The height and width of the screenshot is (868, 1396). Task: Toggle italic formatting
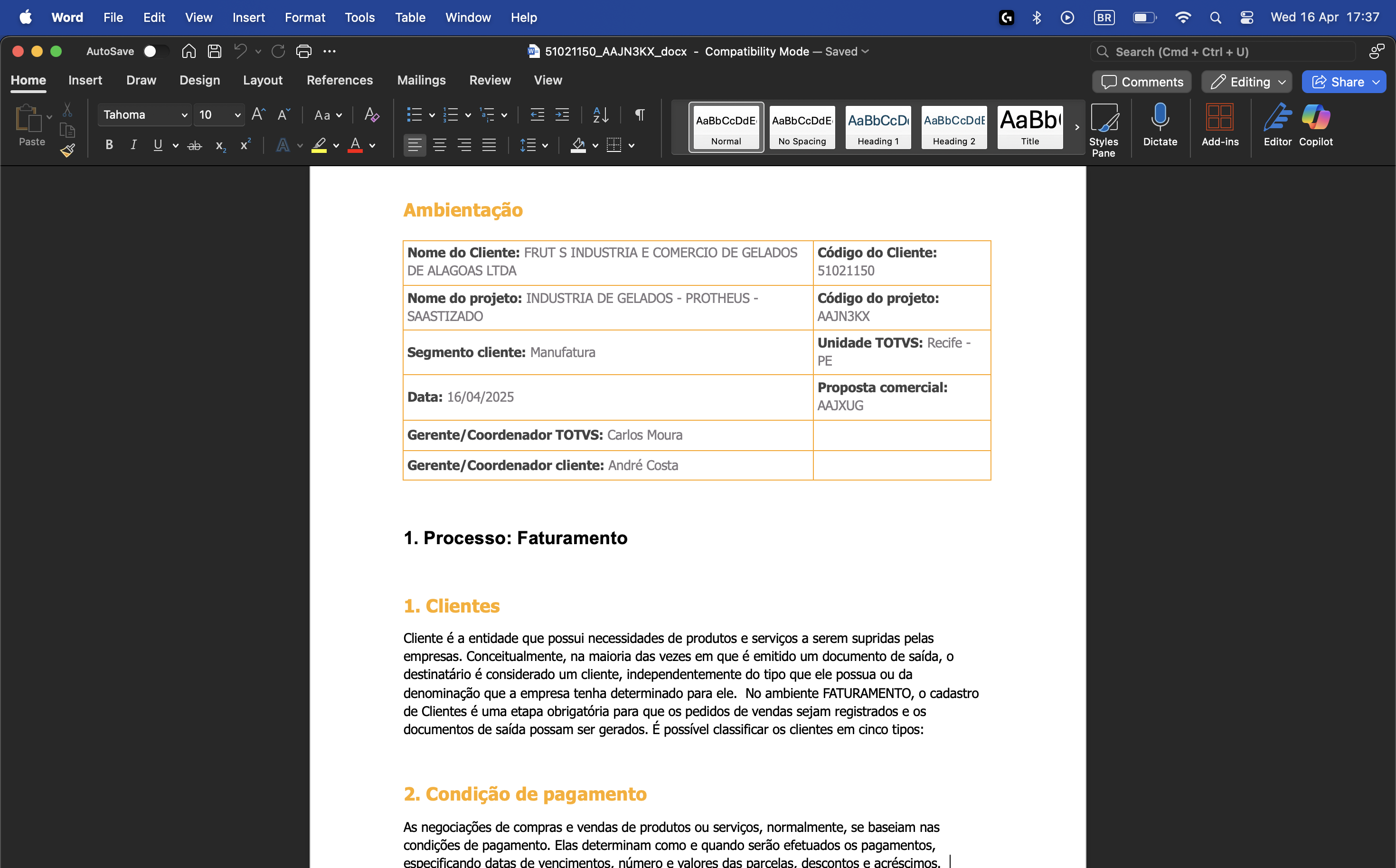coord(133,145)
